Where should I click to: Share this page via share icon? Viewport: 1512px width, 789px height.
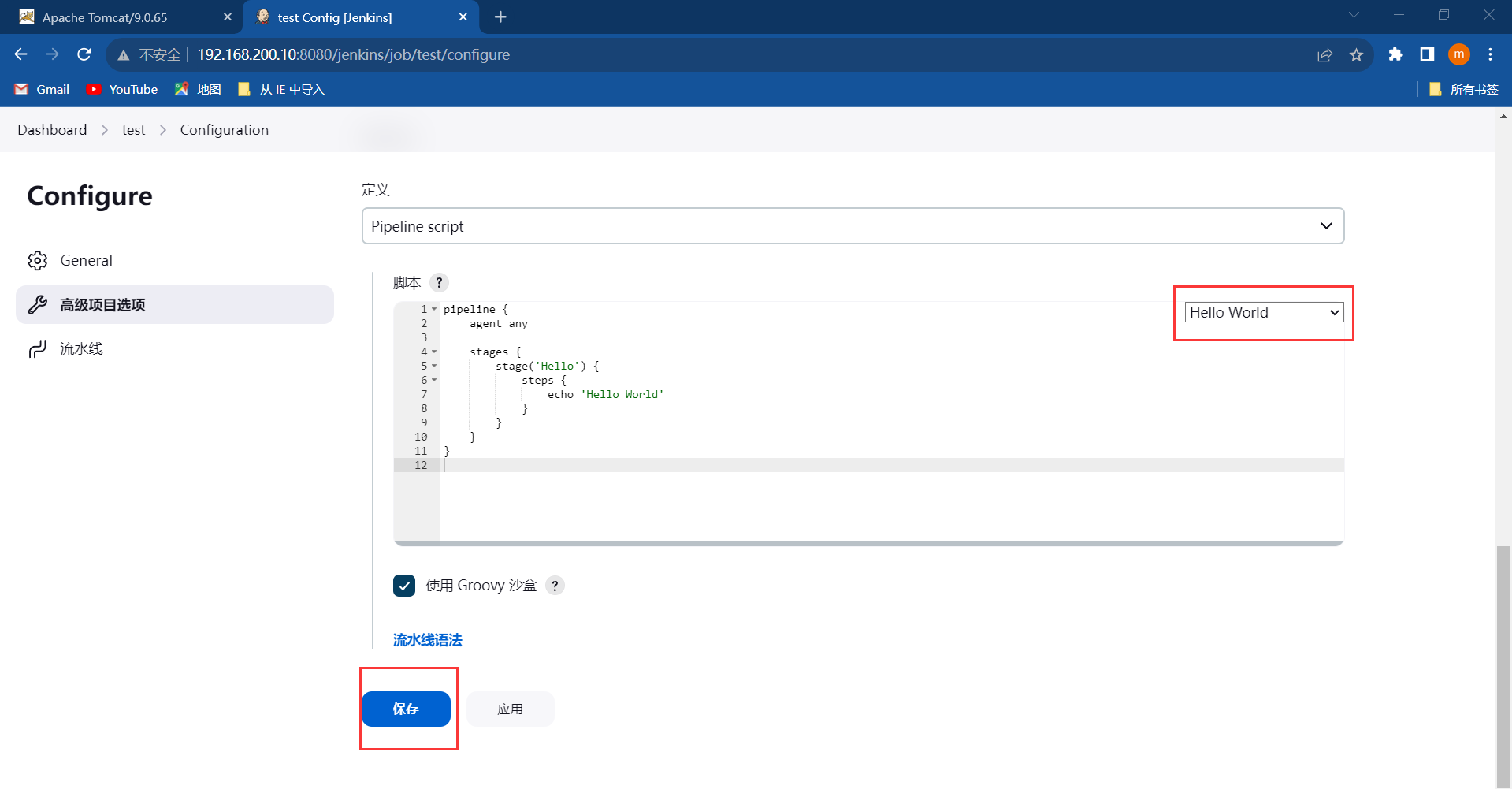[1324, 54]
